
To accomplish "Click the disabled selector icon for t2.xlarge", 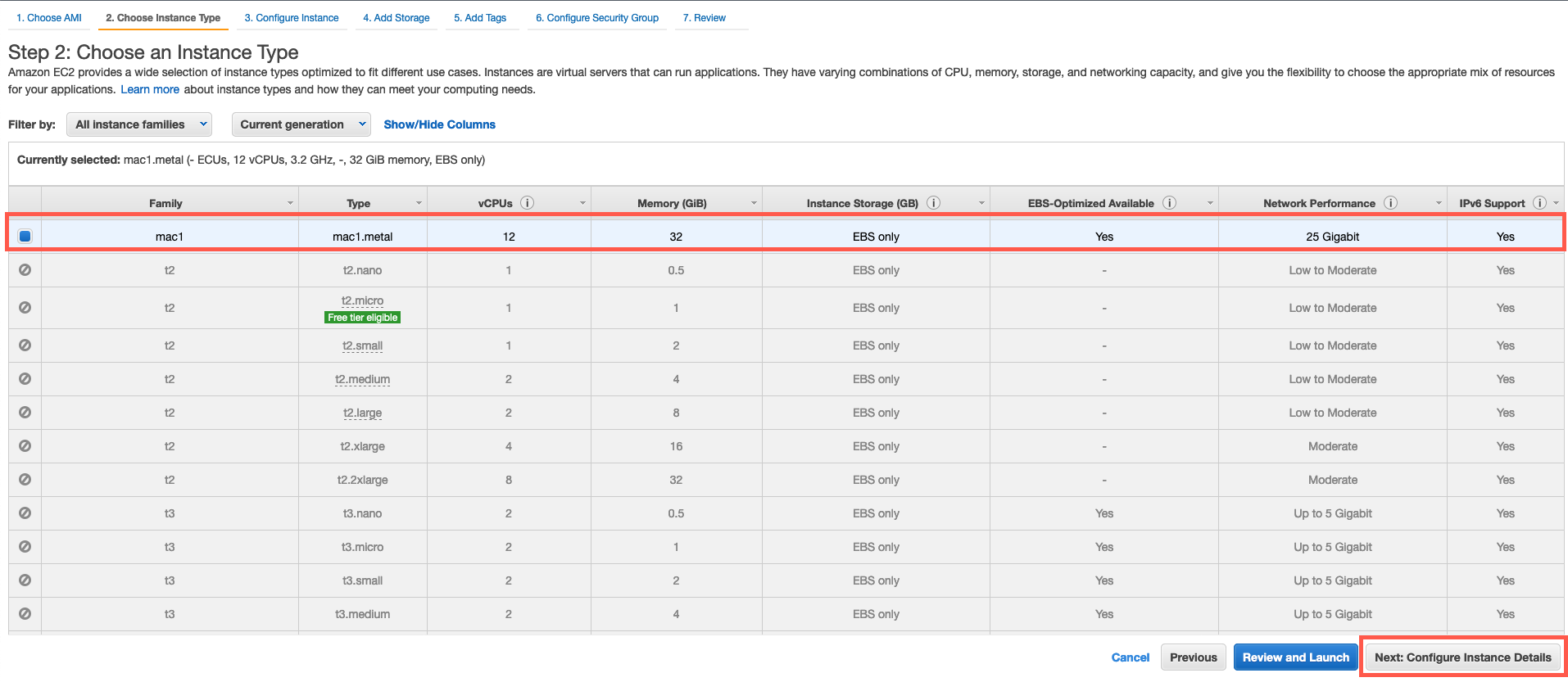I will [25, 446].
